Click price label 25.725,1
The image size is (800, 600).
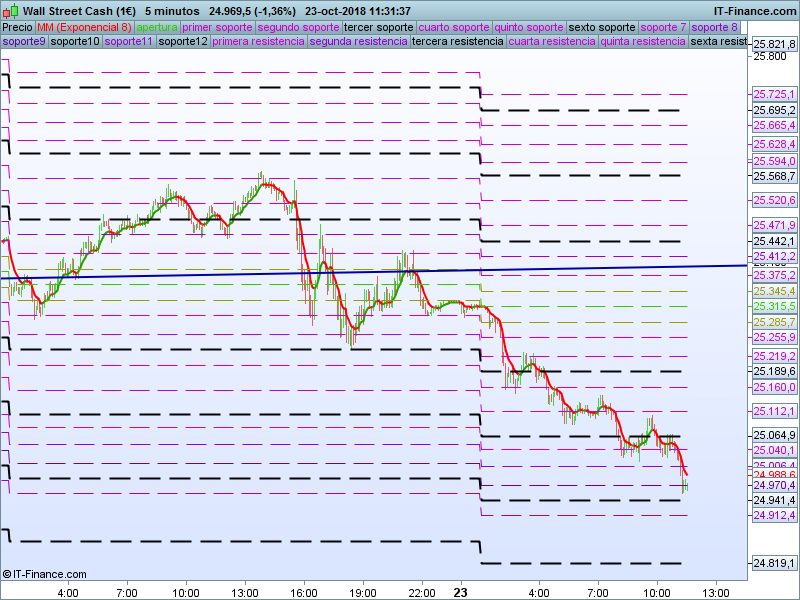point(774,94)
